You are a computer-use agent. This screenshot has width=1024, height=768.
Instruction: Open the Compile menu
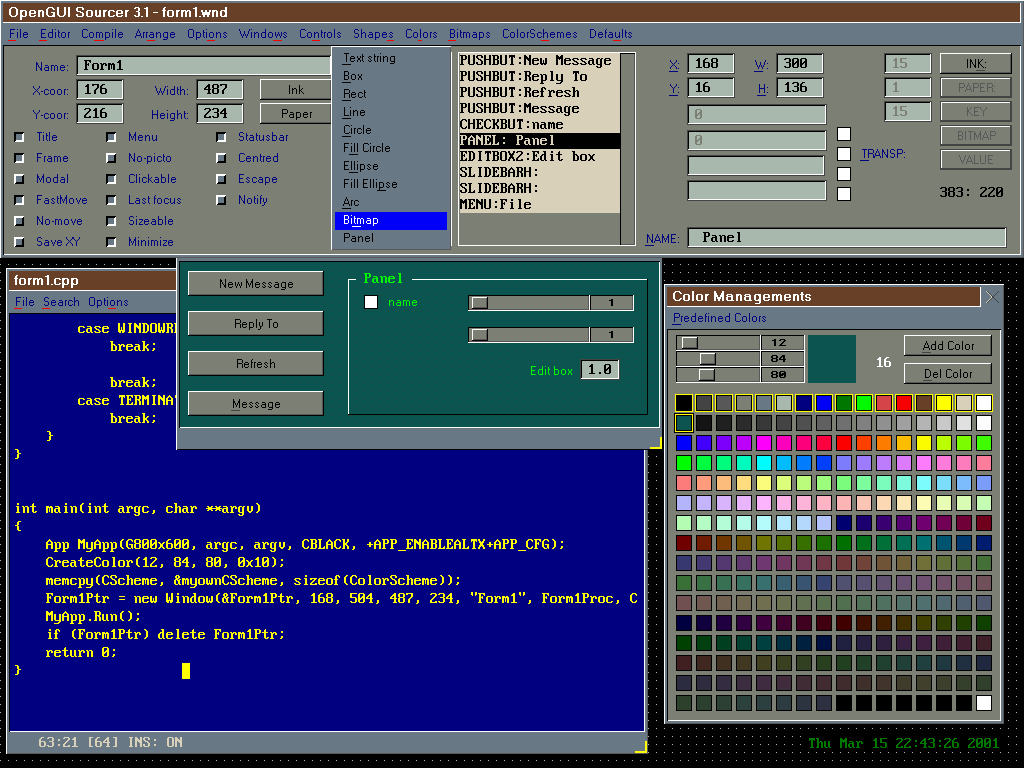pos(102,34)
